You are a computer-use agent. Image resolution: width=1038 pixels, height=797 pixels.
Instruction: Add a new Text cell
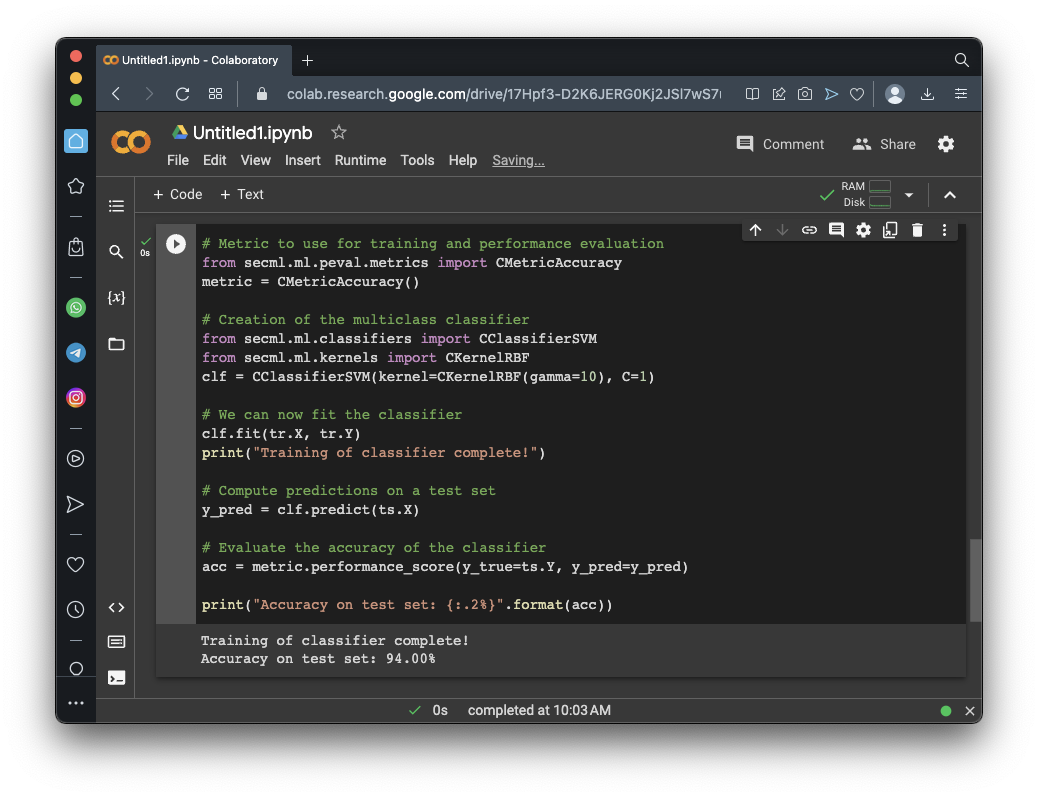(x=242, y=194)
